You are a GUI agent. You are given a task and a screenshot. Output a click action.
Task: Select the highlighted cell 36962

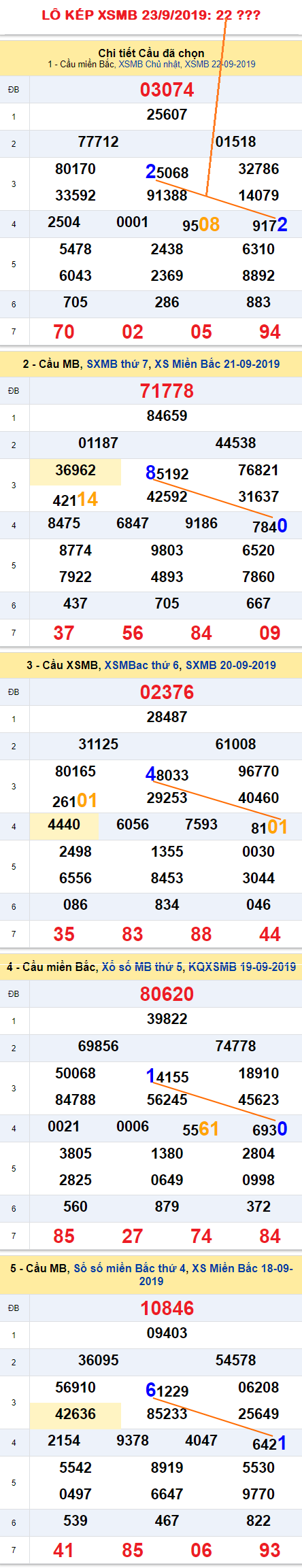(75, 471)
